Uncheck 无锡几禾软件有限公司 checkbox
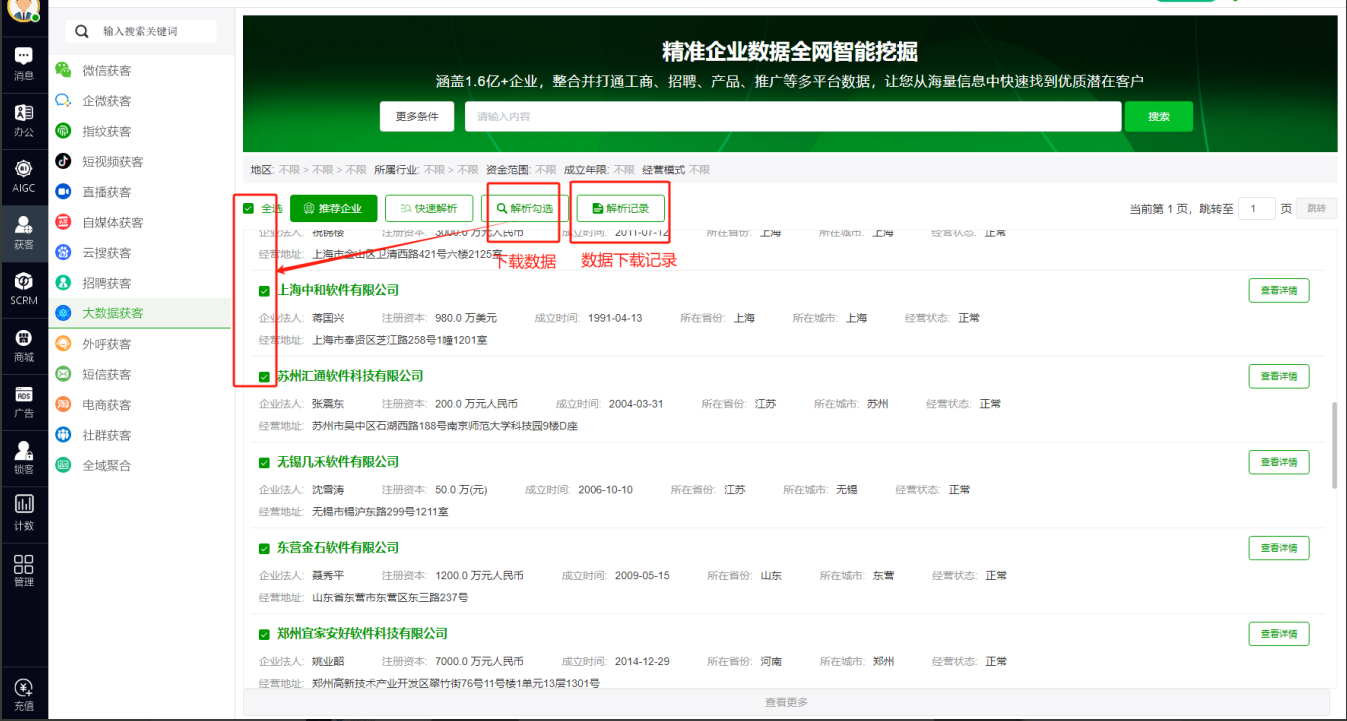This screenshot has height=721, width=1347. coord(264,463)
